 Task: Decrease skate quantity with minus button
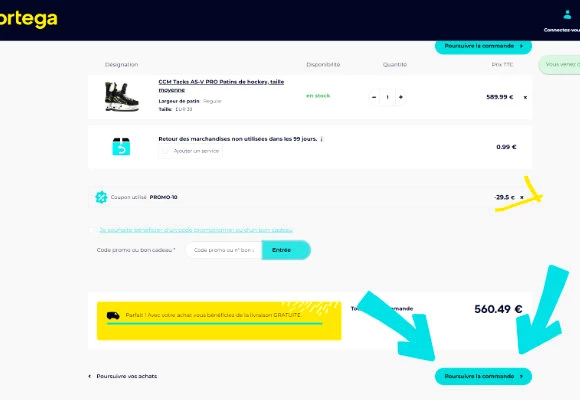(x=374, y=97)
